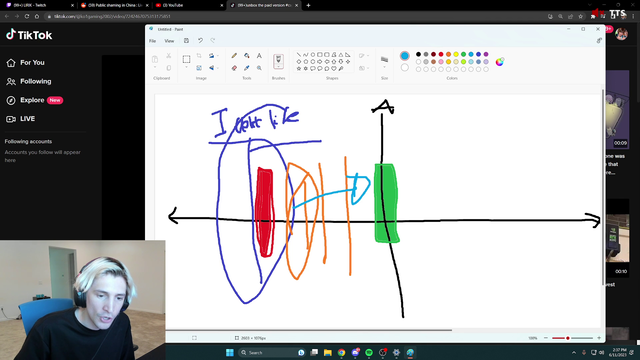Click the Paint horizontal scrollbar

click(x=309, y=330)
